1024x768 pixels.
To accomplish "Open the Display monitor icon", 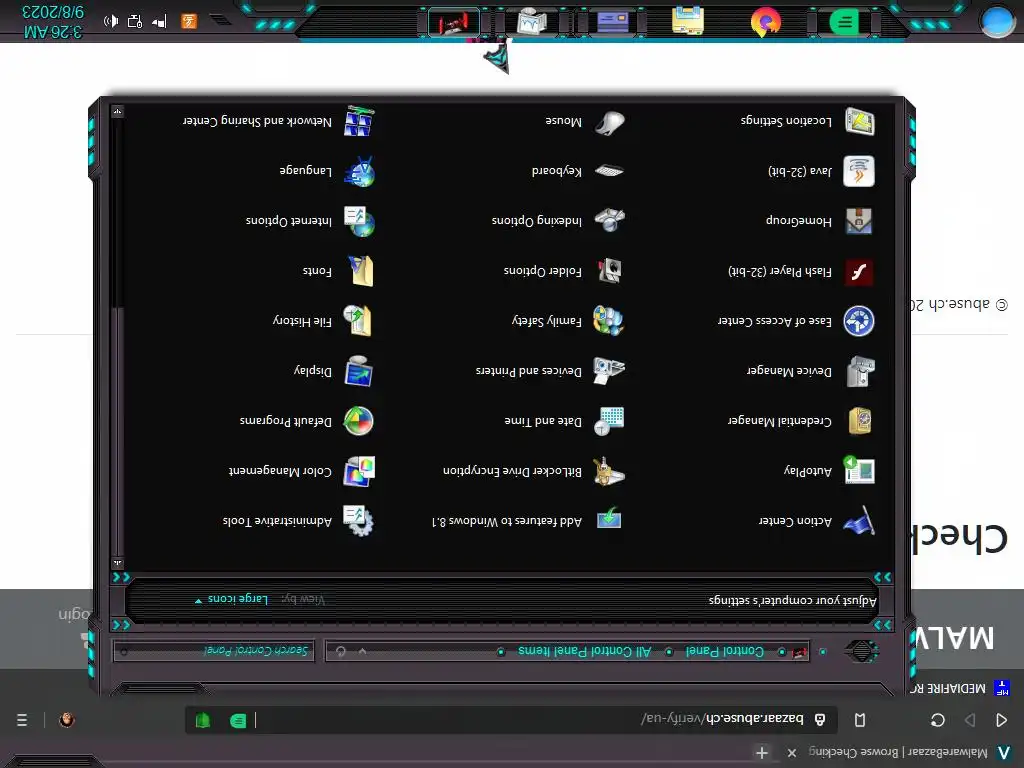I will (359, 370).
